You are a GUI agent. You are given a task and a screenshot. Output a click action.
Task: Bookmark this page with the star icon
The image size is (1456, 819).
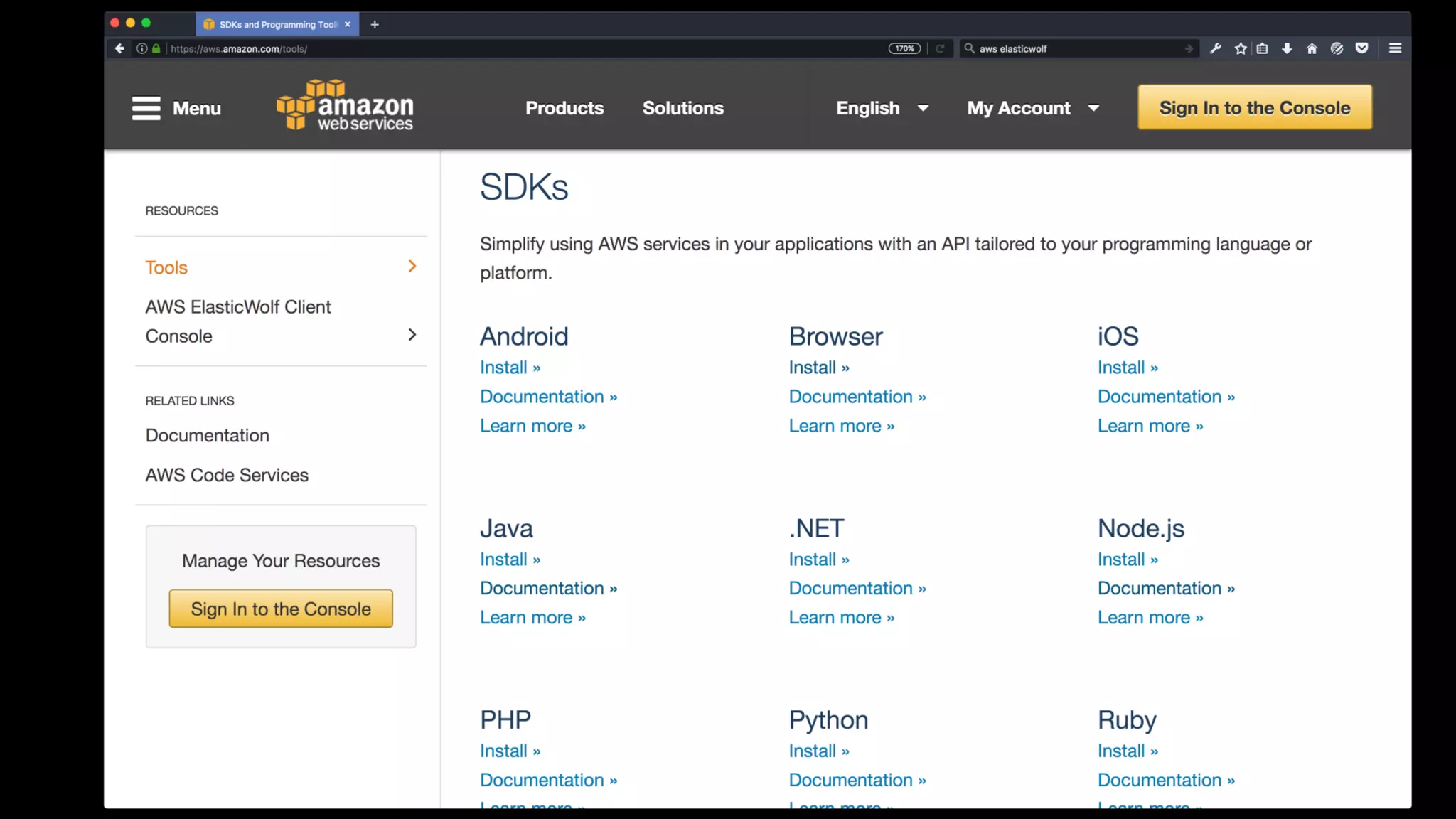tap(1241, 48)
